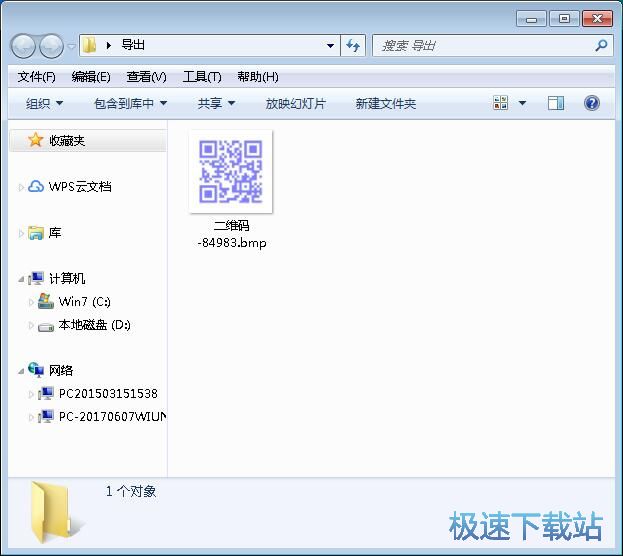Close the 导出 window
Screen dimensions: 623x556
click(x=597, y=19)
